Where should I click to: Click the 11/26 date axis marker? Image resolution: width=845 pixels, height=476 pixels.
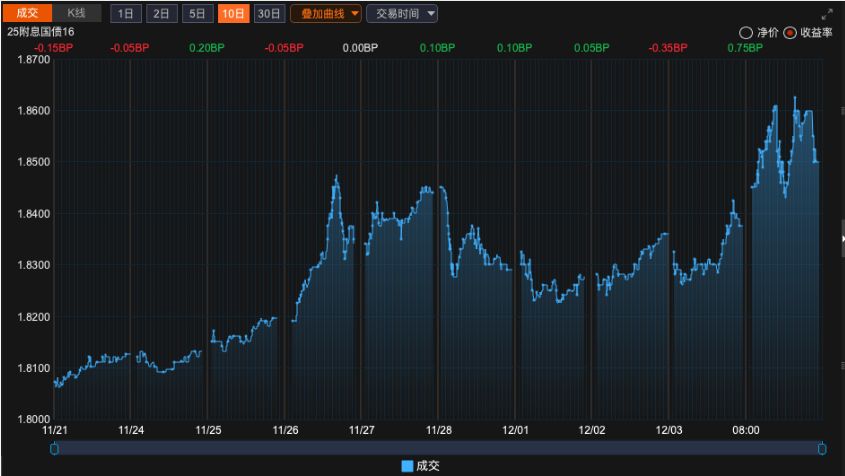pos(285,430)
